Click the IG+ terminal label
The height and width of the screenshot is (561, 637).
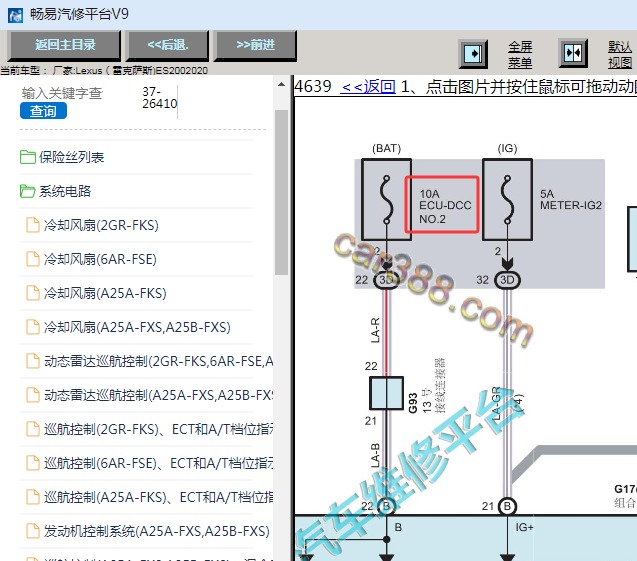tap(524, 527)
